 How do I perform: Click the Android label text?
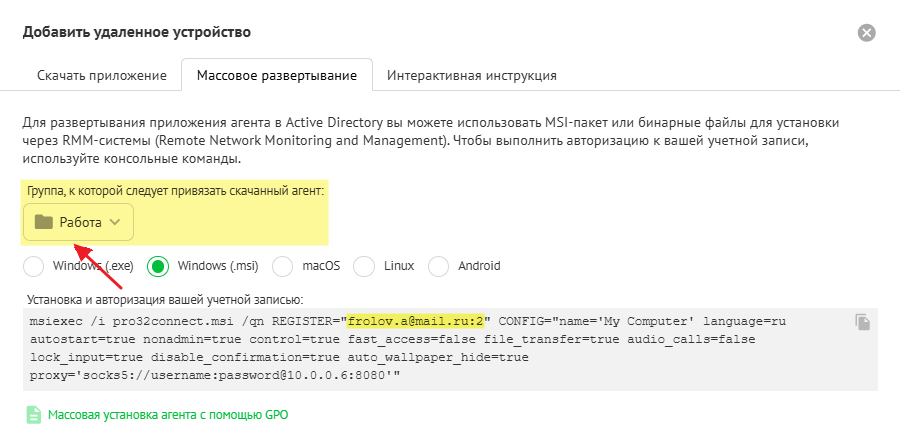(479, 266)
